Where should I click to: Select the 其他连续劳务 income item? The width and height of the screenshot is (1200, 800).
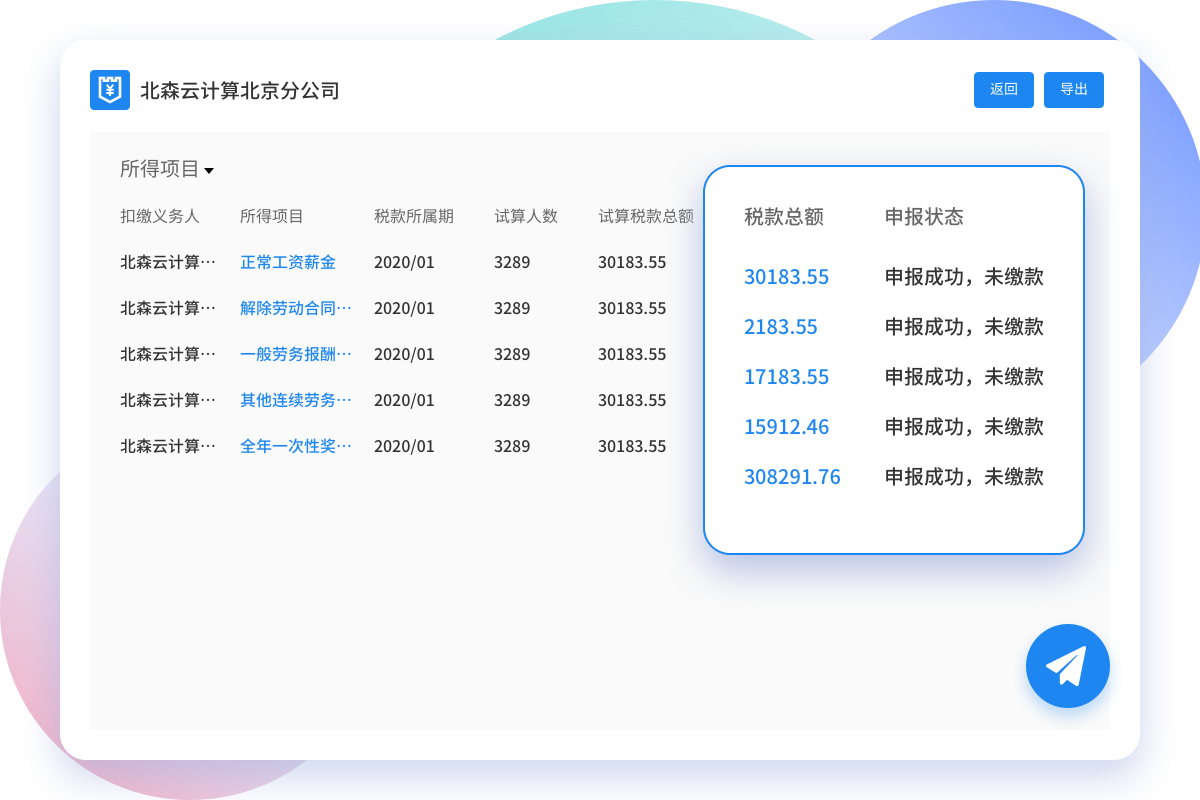[x=295, y=400]
